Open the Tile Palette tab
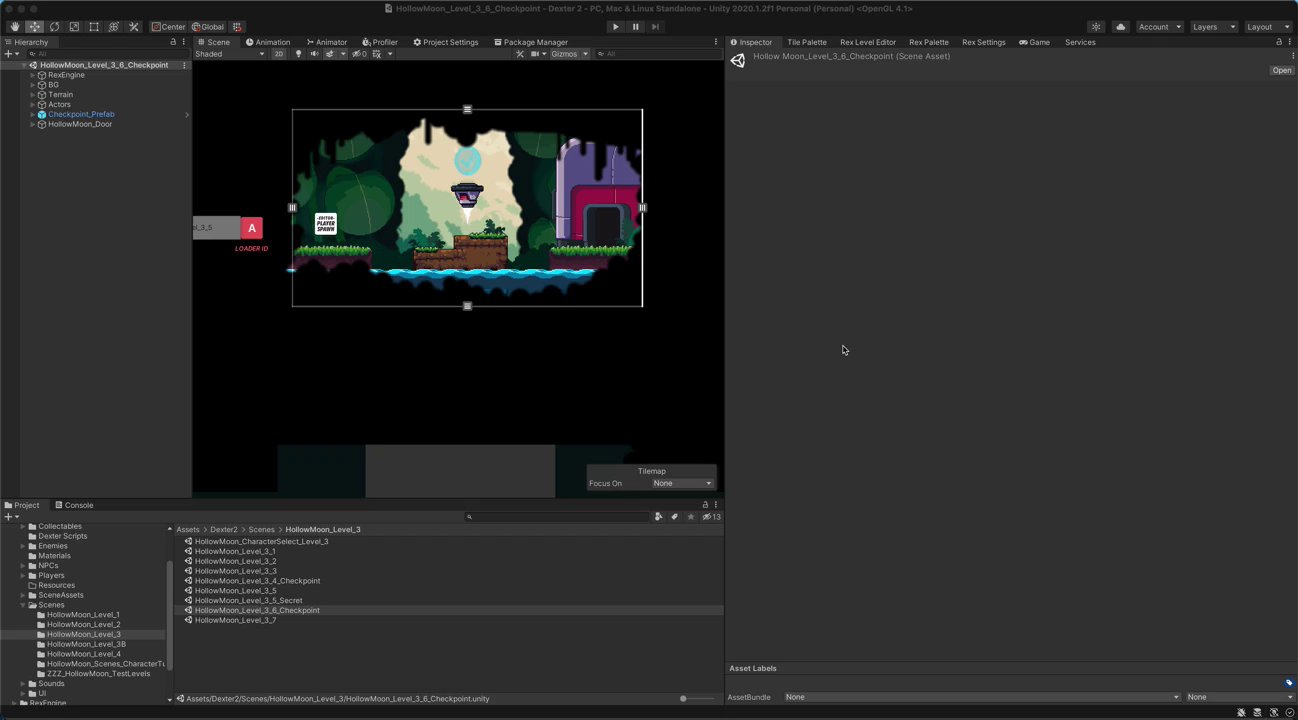 point(807,42)
